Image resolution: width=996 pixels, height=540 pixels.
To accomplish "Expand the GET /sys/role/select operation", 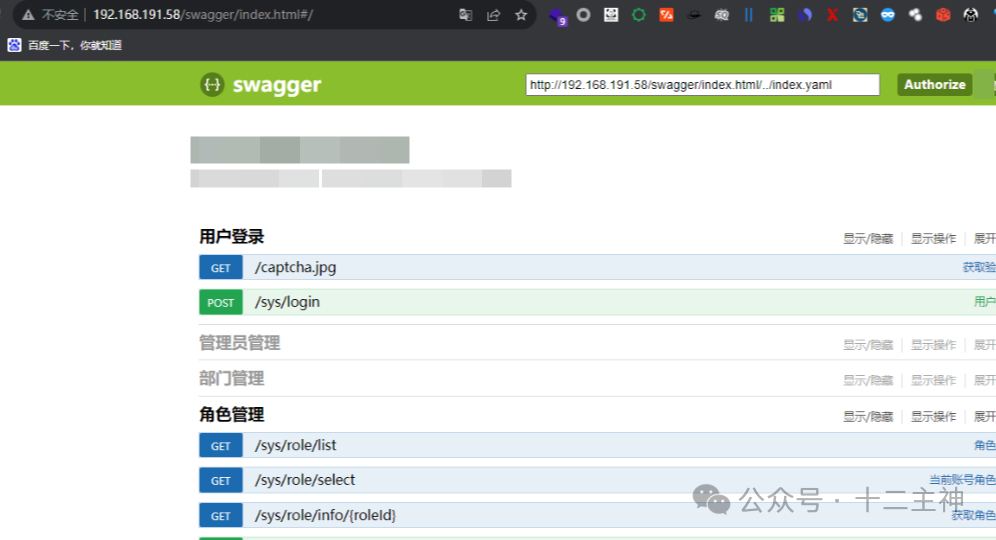I will coord(597,480).
